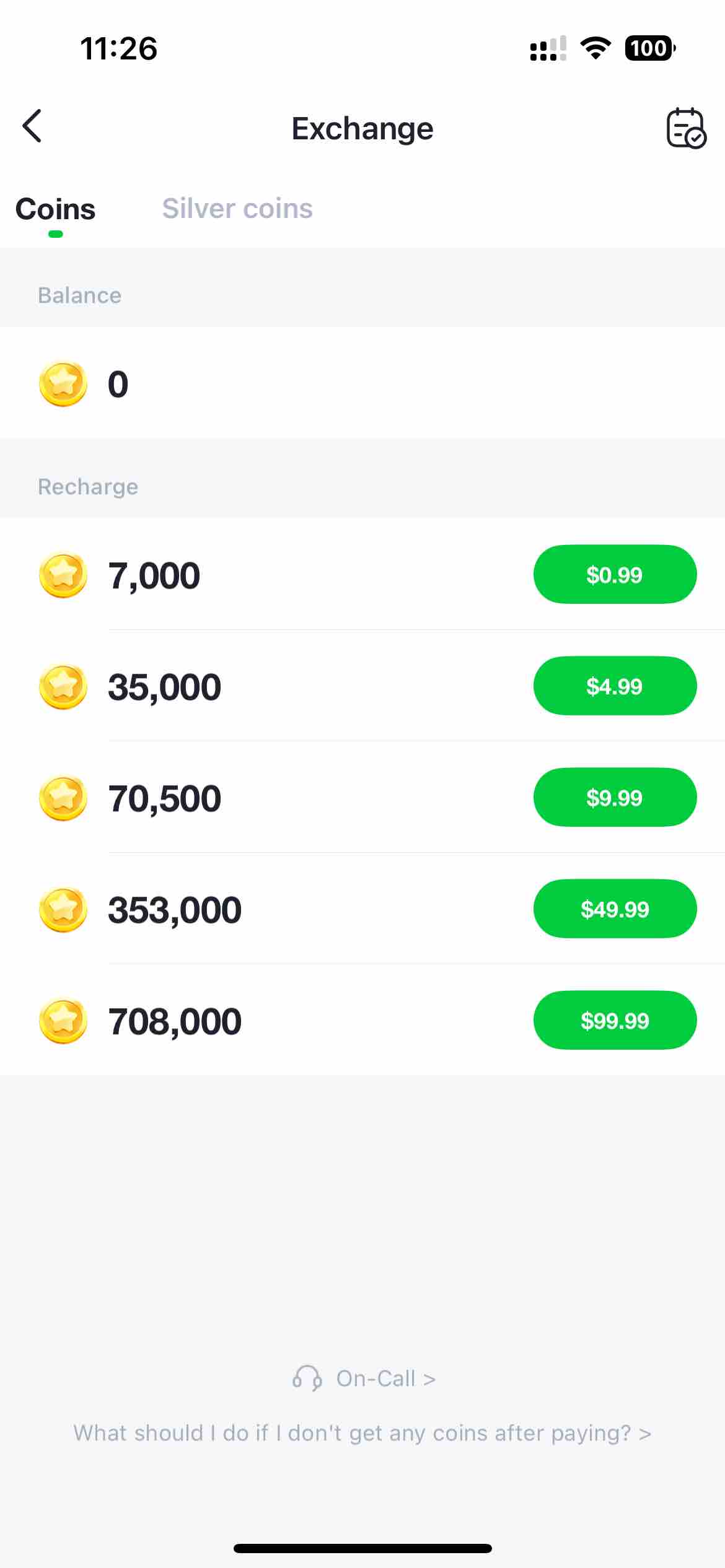
Task: Tap the 708,000 coins amount text
Action: pyautogui.click(x=175, y=1021)
